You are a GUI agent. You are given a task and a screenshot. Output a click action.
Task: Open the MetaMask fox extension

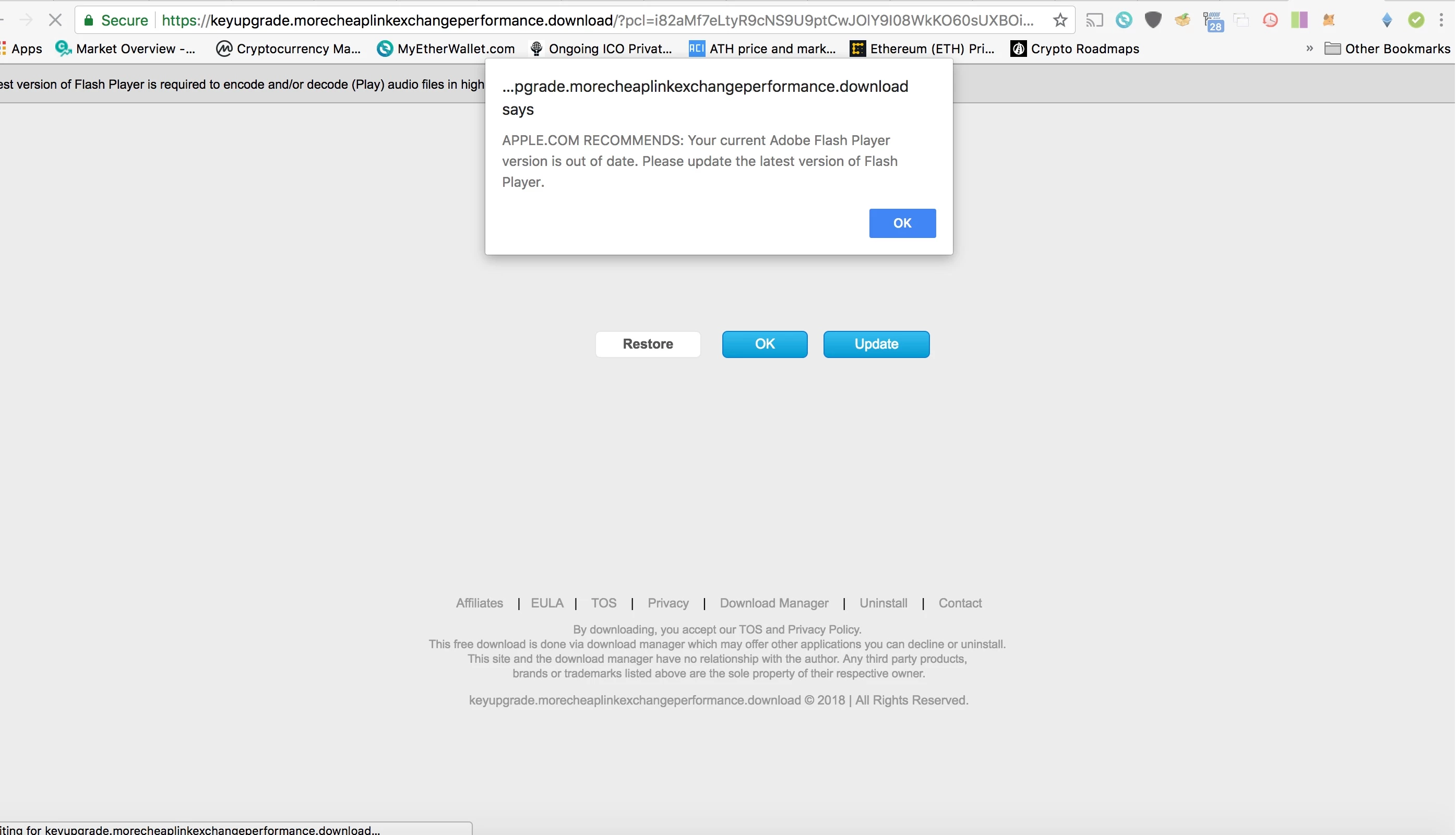click(x=1329, y=21)
